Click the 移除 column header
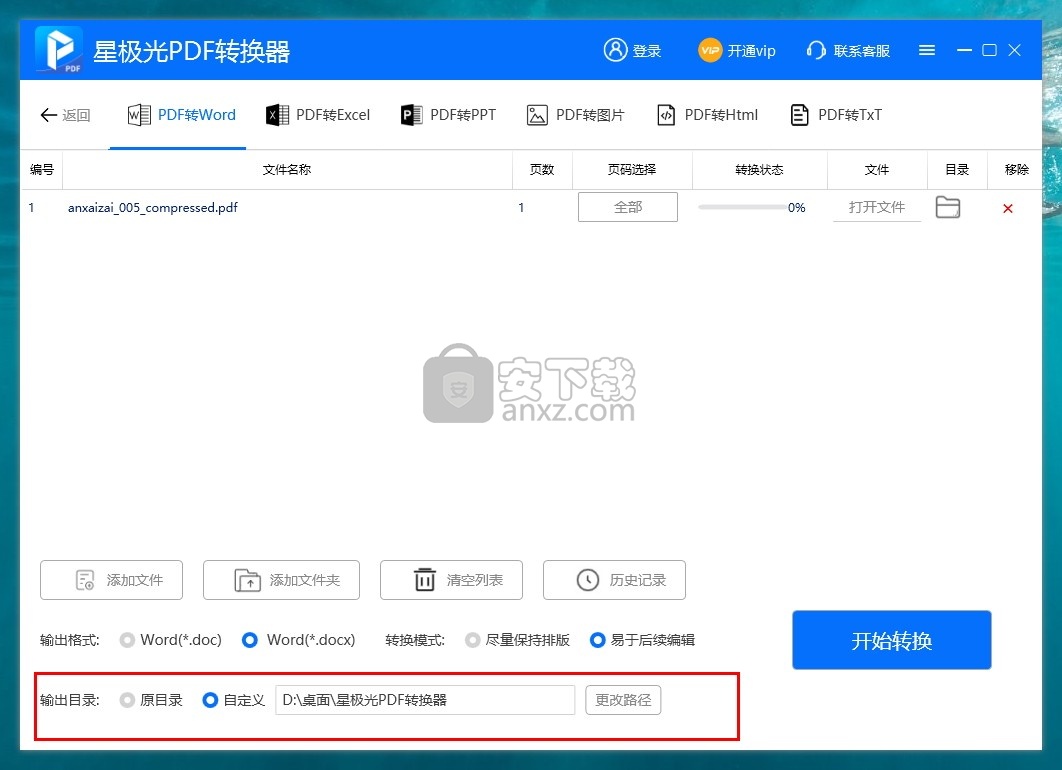The height and width of the screenshot is (770, 1062). 1017,169
